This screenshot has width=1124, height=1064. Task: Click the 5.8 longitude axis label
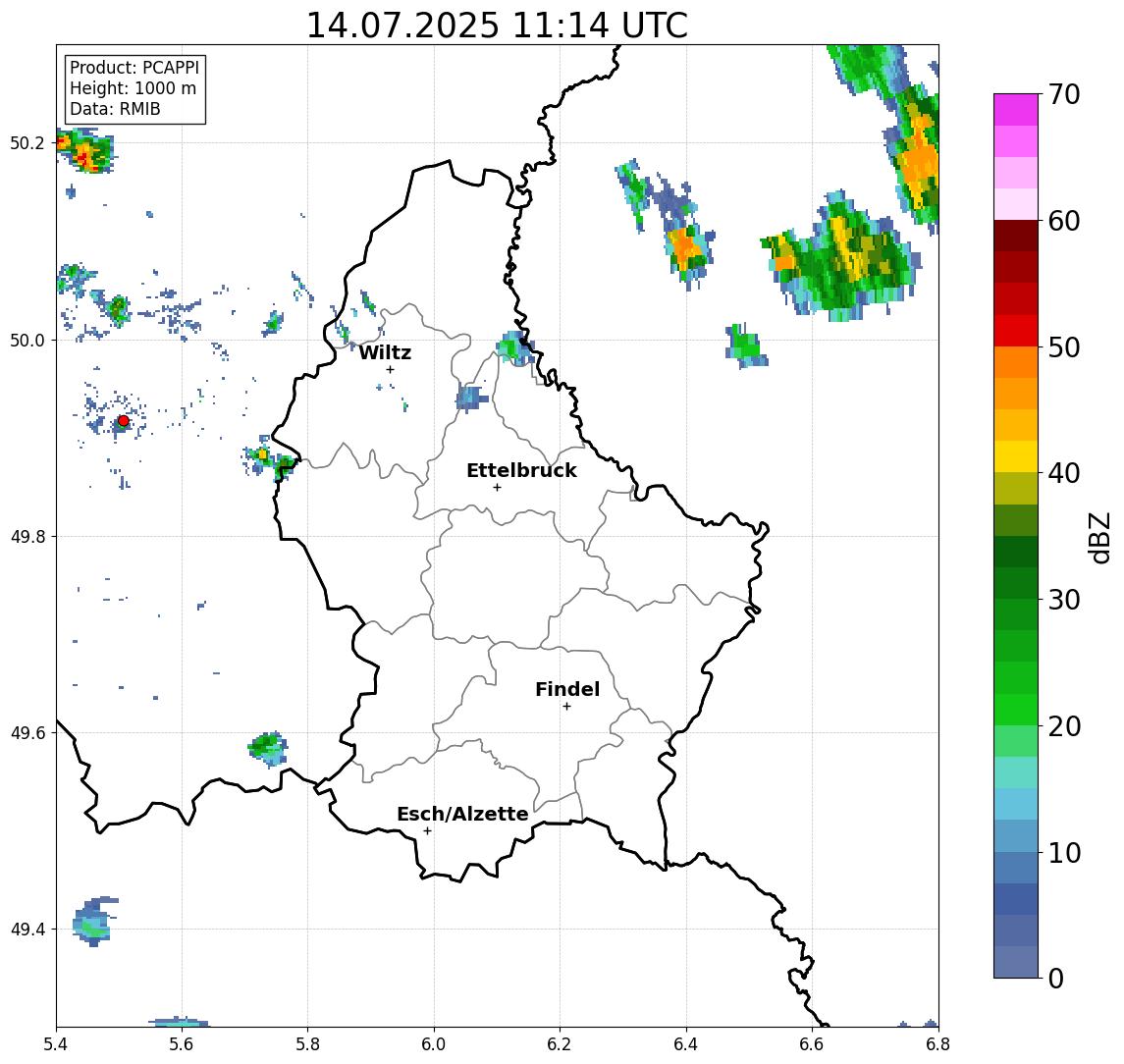[x=308, y=1044]
